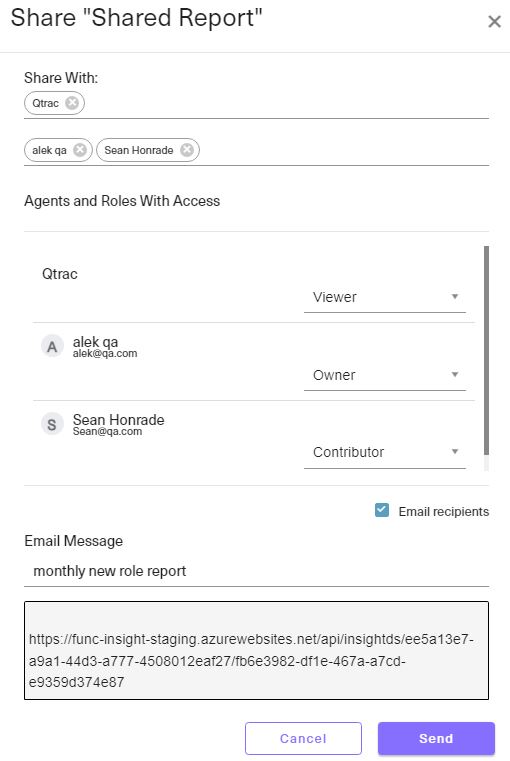Click the alek qa avatar icon
510x761 pixels.
(52, 347)
